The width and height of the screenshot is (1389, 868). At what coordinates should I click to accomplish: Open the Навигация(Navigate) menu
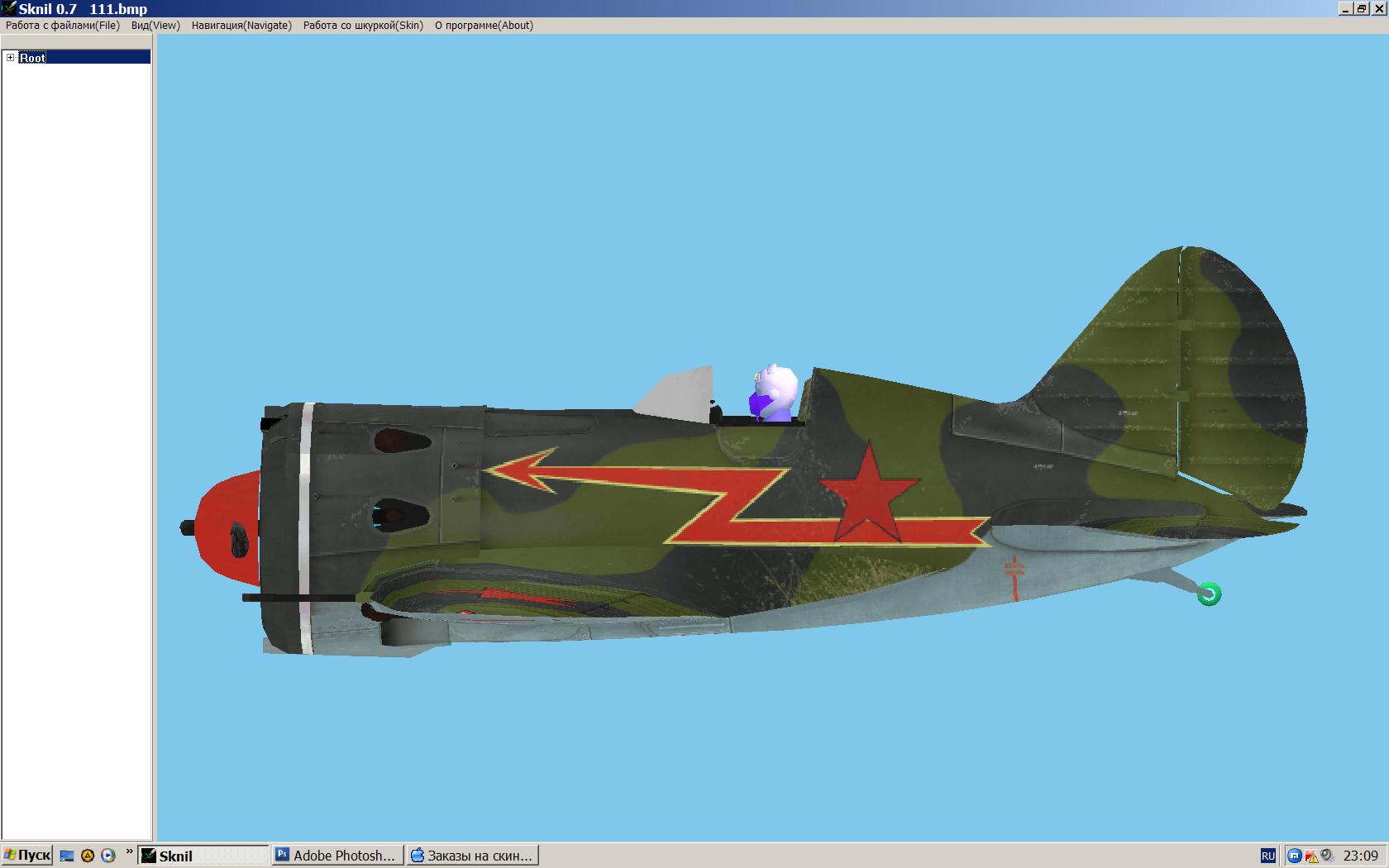(241, 26)
